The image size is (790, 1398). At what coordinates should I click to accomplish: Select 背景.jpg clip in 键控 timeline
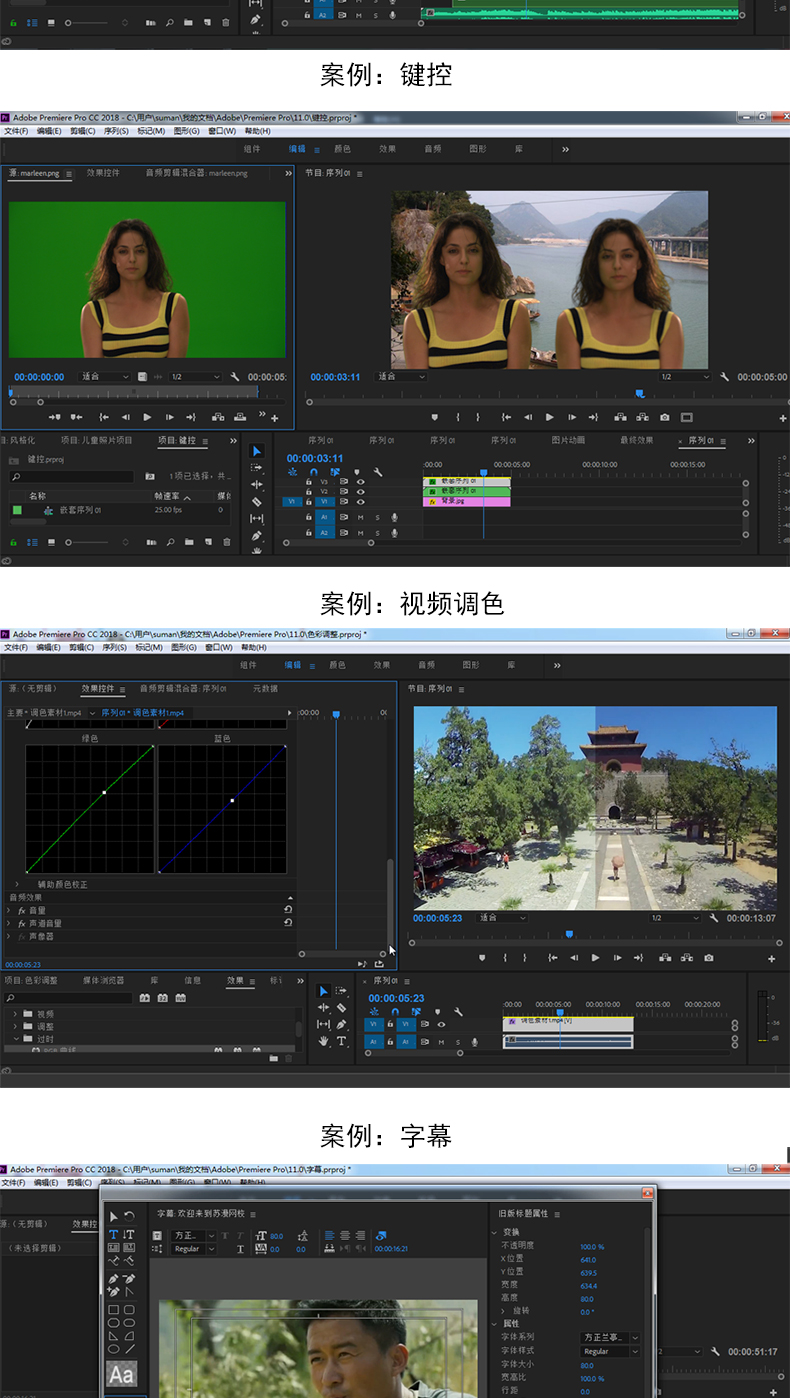466,501
